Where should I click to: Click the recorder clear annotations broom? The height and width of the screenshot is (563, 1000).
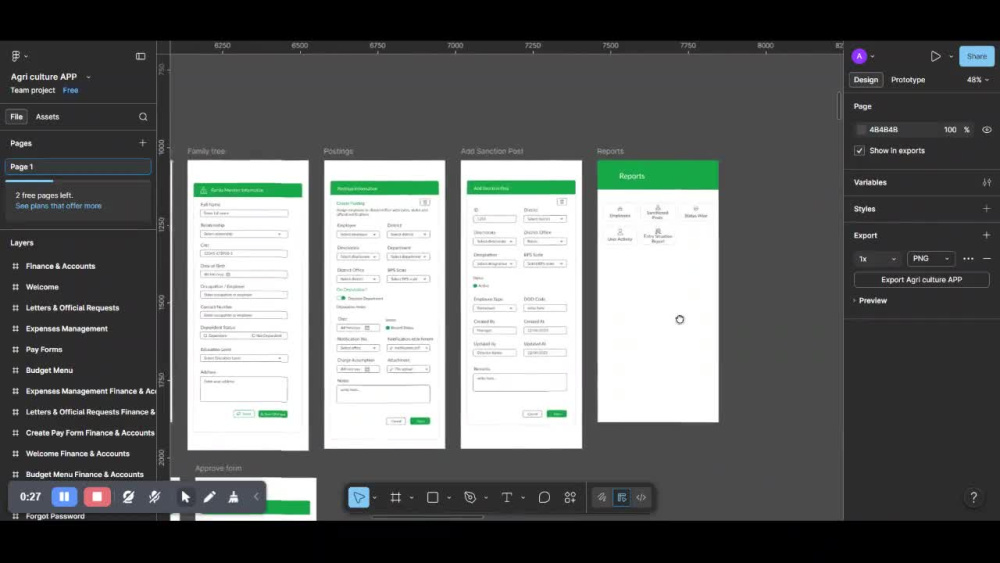[x=233, y=497]
